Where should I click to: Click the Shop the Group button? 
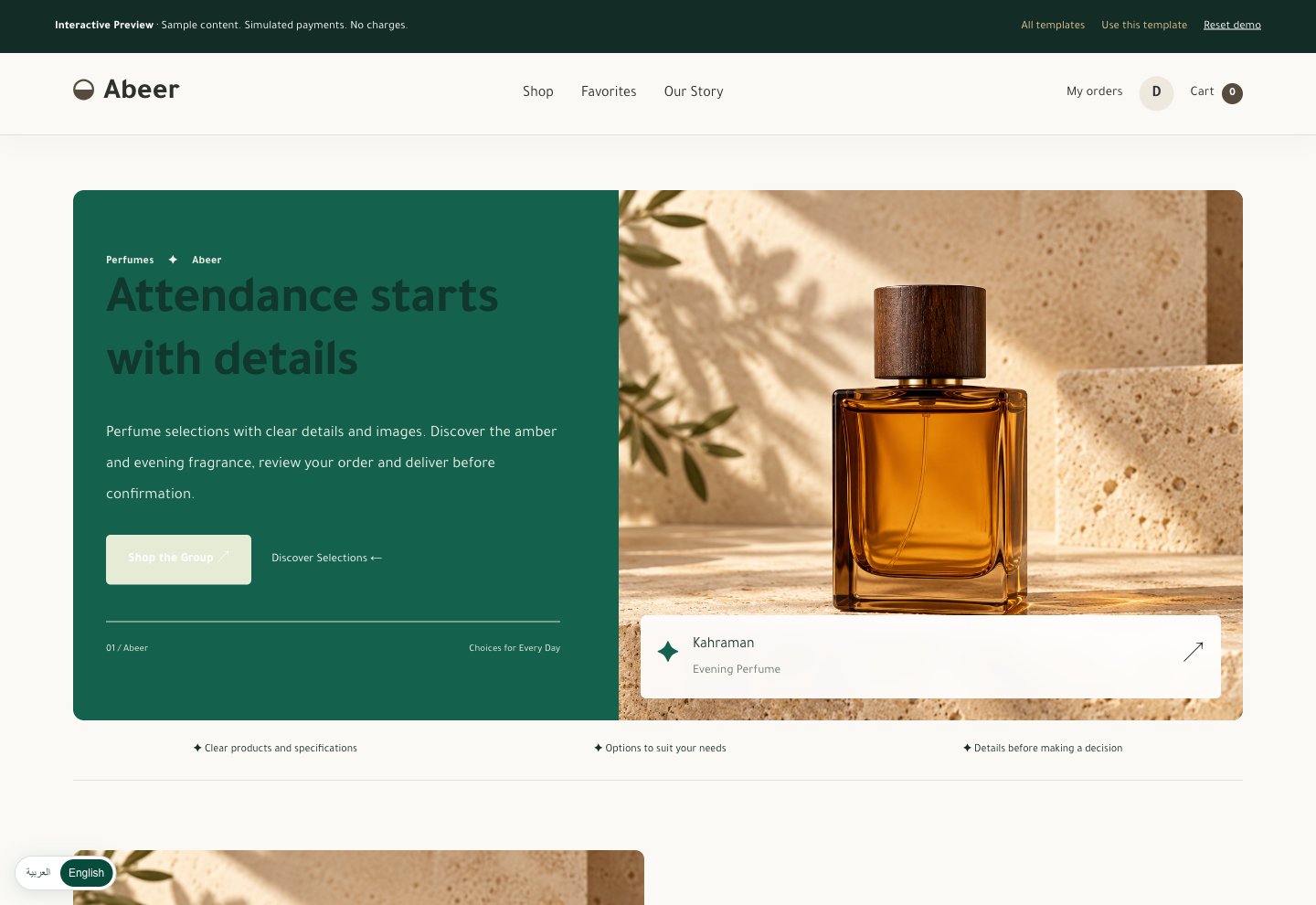tap(178, 559)
